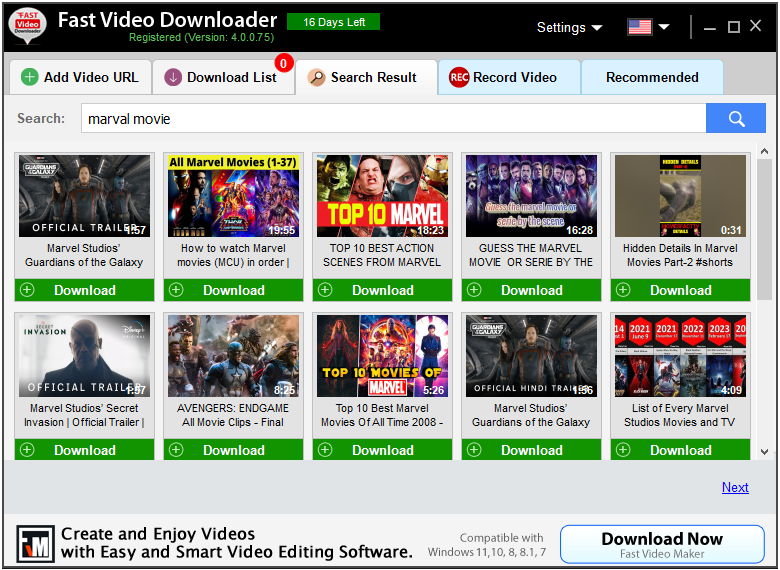
Task: Select the All Marvel Movies (1-37) thumbnail
Action: (233, 196)
